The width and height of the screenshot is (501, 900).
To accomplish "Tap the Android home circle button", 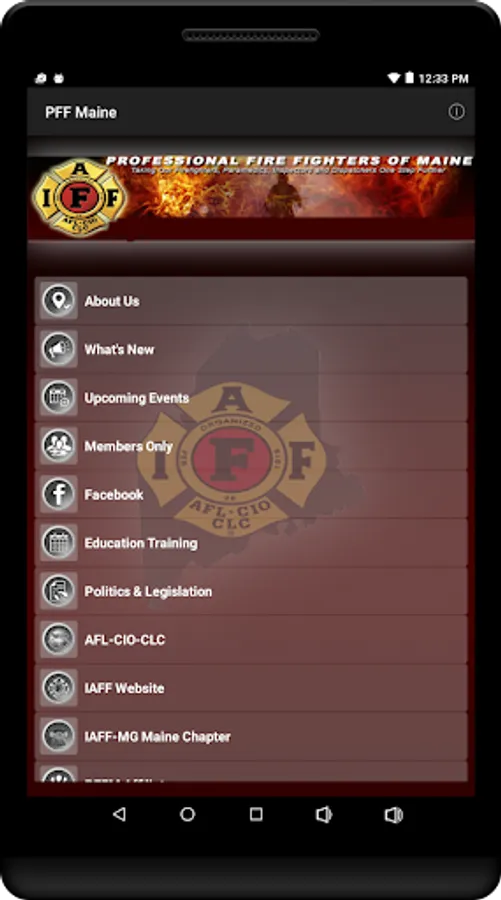I will click(x=188, y=814).
